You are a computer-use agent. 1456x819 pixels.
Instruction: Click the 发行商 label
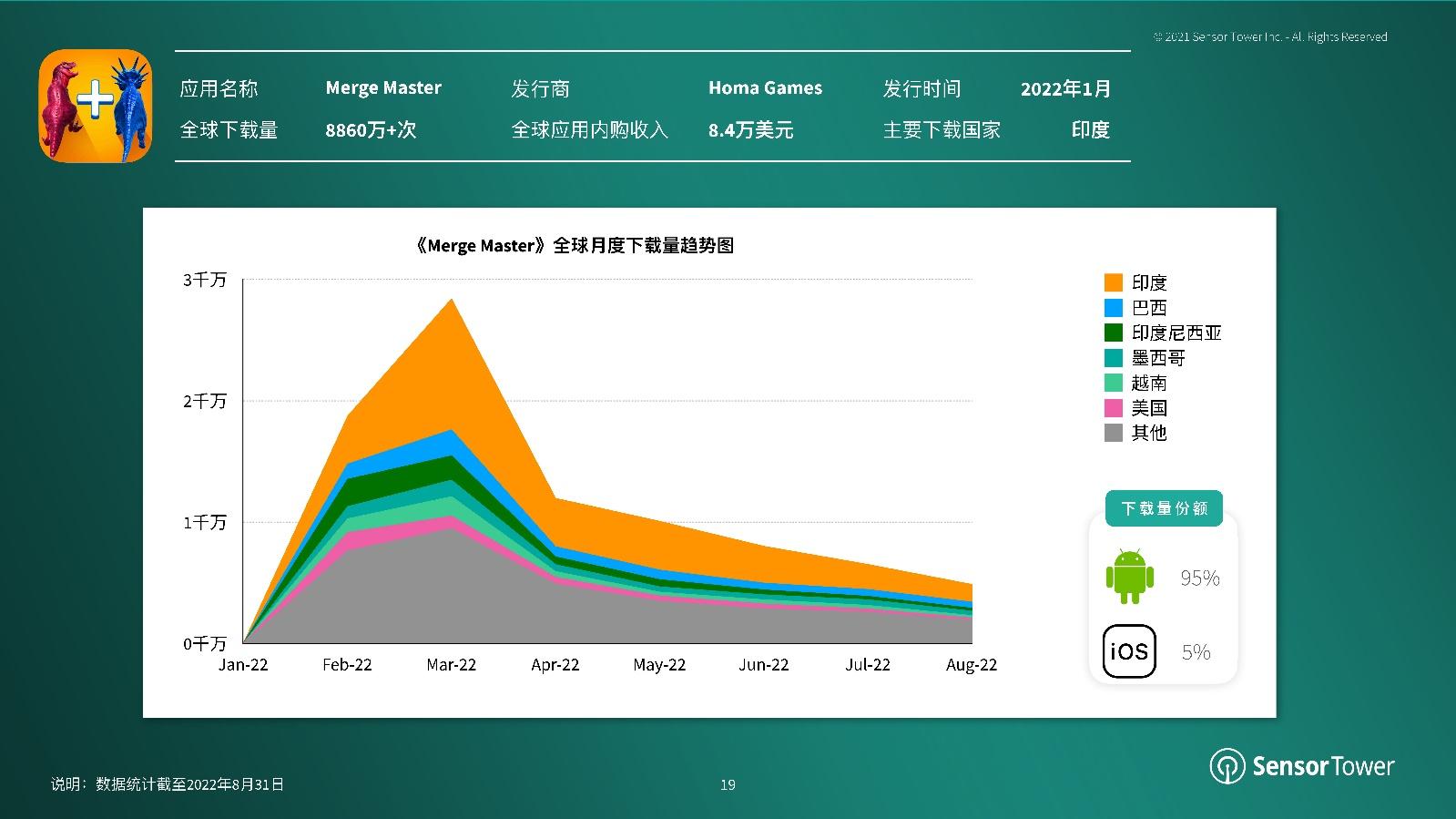click(x=540, y=88)
